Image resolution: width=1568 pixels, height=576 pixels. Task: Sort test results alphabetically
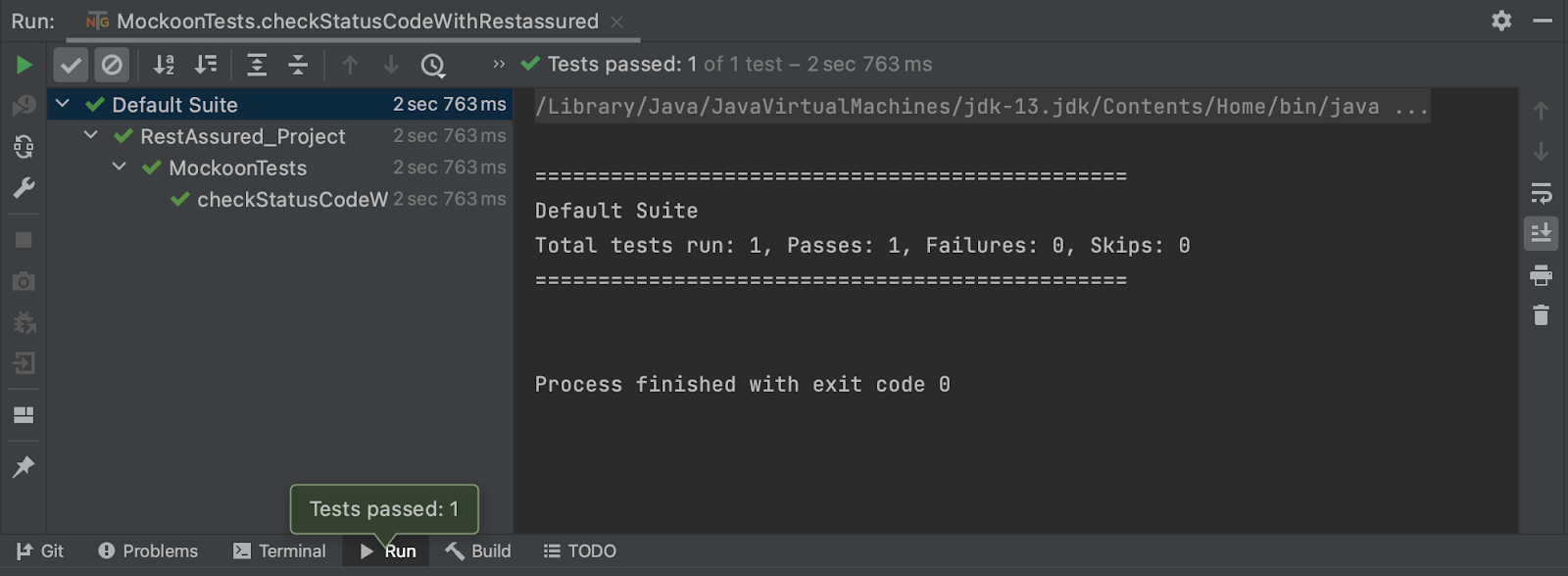[x=164, y=65]
